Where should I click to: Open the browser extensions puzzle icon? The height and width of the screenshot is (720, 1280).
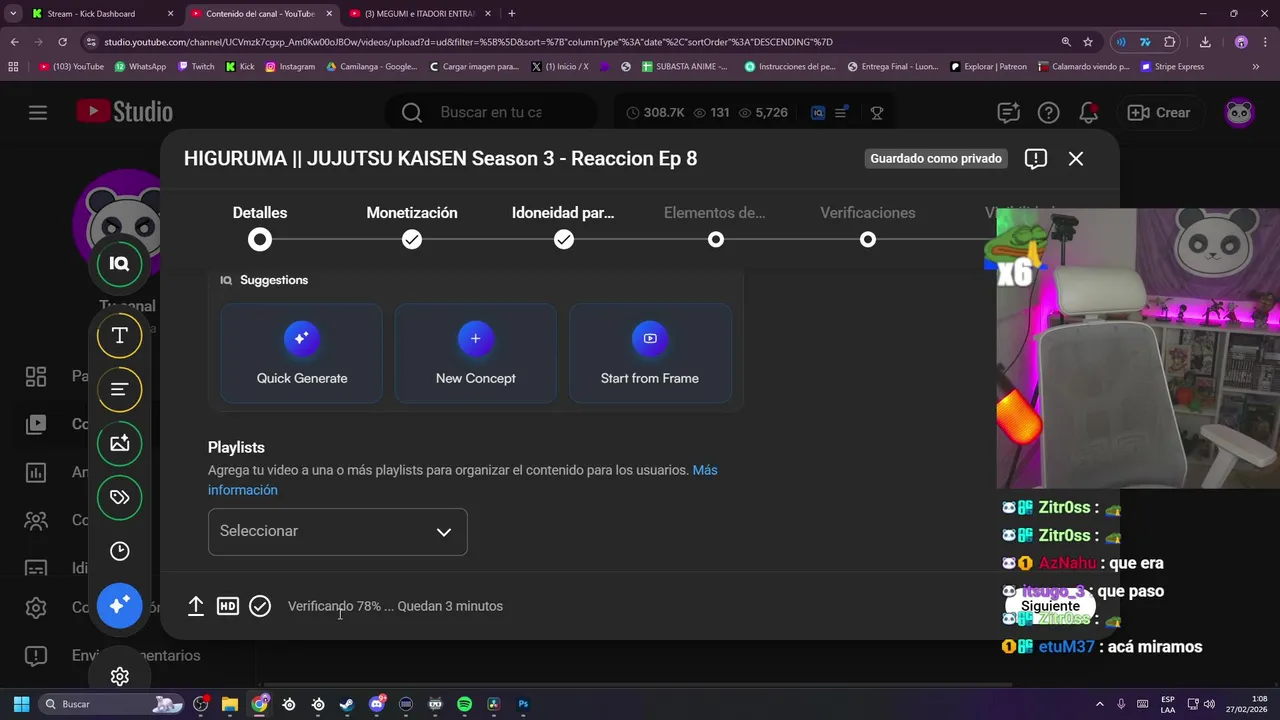click(x=1170, y=42)
